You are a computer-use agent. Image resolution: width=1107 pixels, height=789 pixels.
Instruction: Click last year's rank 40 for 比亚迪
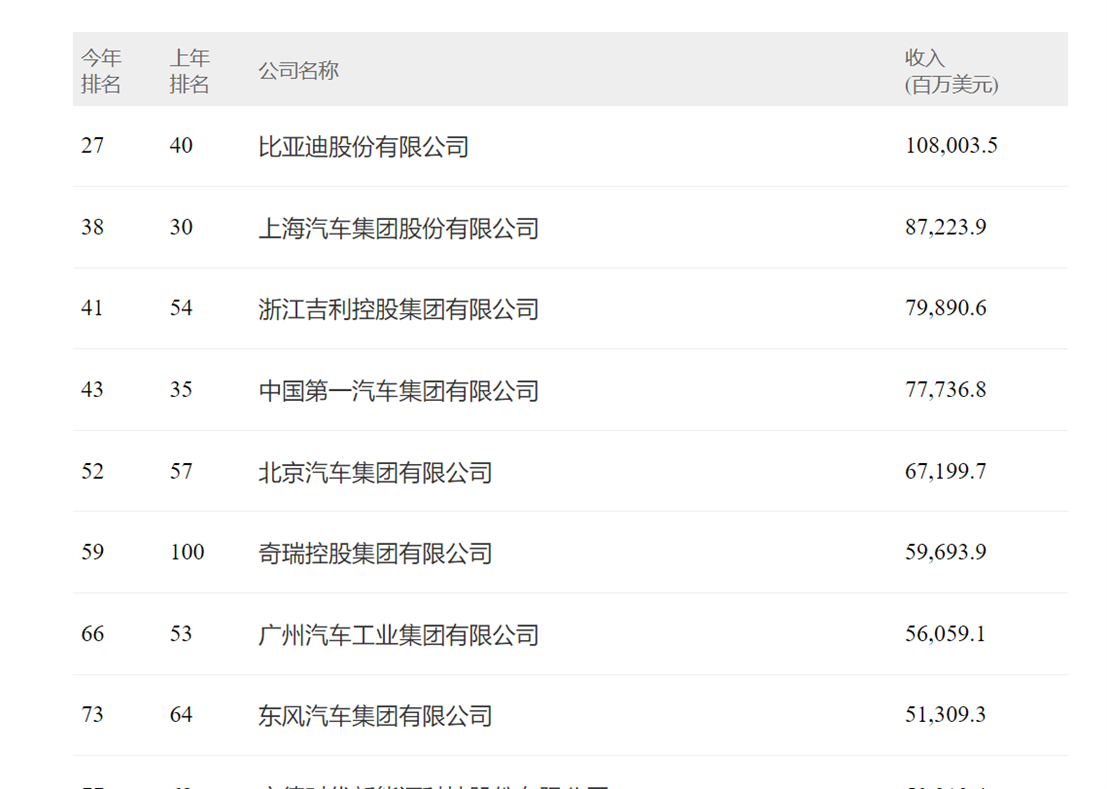tap(181, 145)
